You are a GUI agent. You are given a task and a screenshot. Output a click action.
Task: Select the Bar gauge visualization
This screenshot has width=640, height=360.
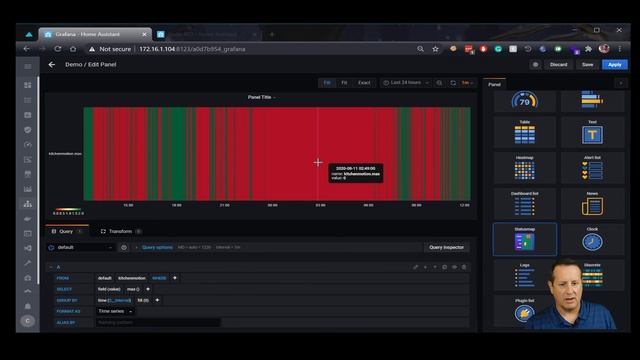tap(592, 101)
